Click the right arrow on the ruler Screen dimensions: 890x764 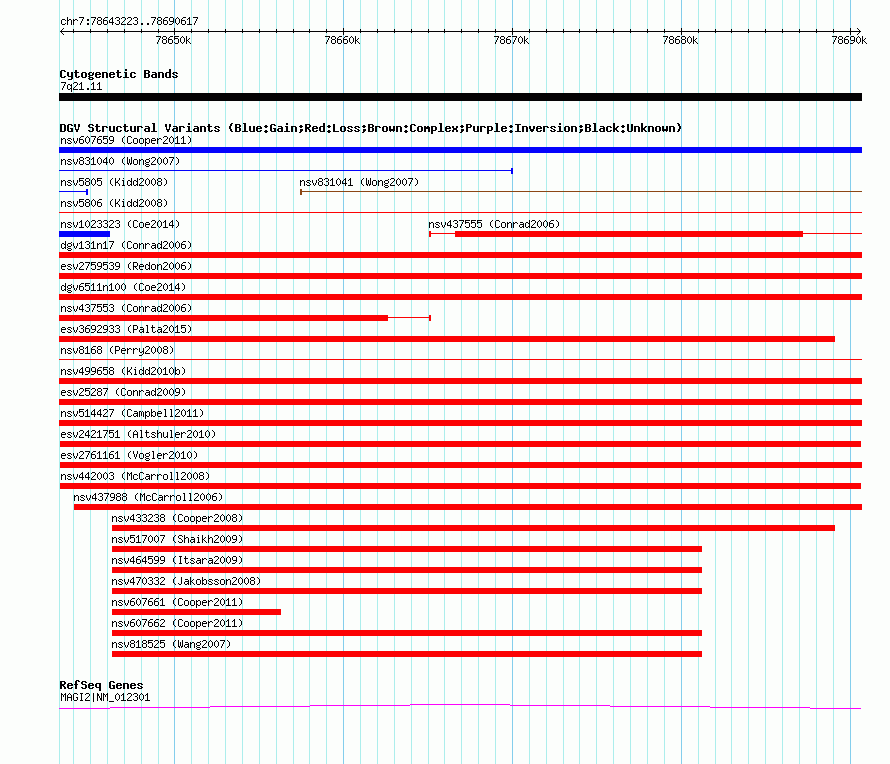coord(858,31)
